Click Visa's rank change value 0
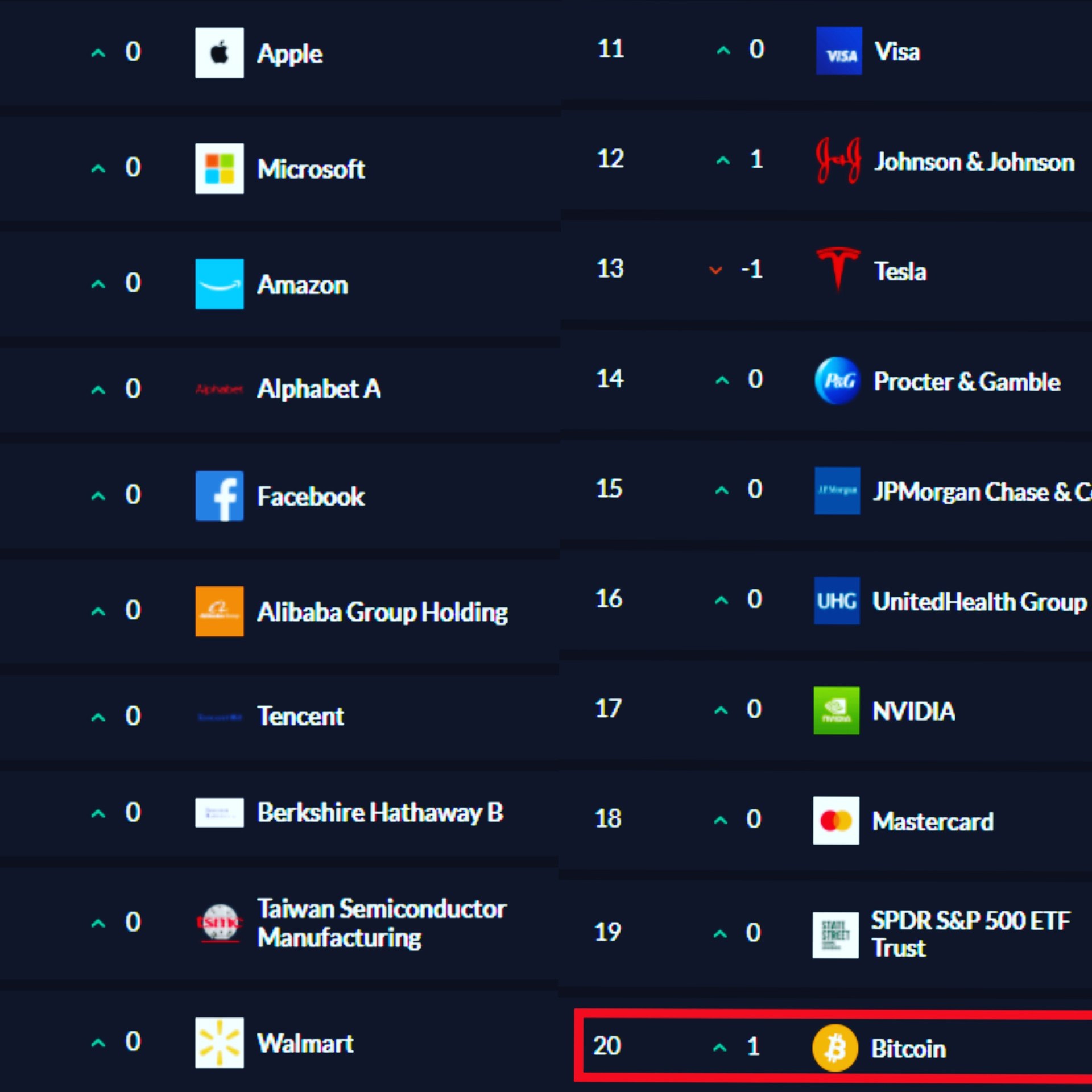Screen dimensions: 1092x1092 [x=756, y=49]
